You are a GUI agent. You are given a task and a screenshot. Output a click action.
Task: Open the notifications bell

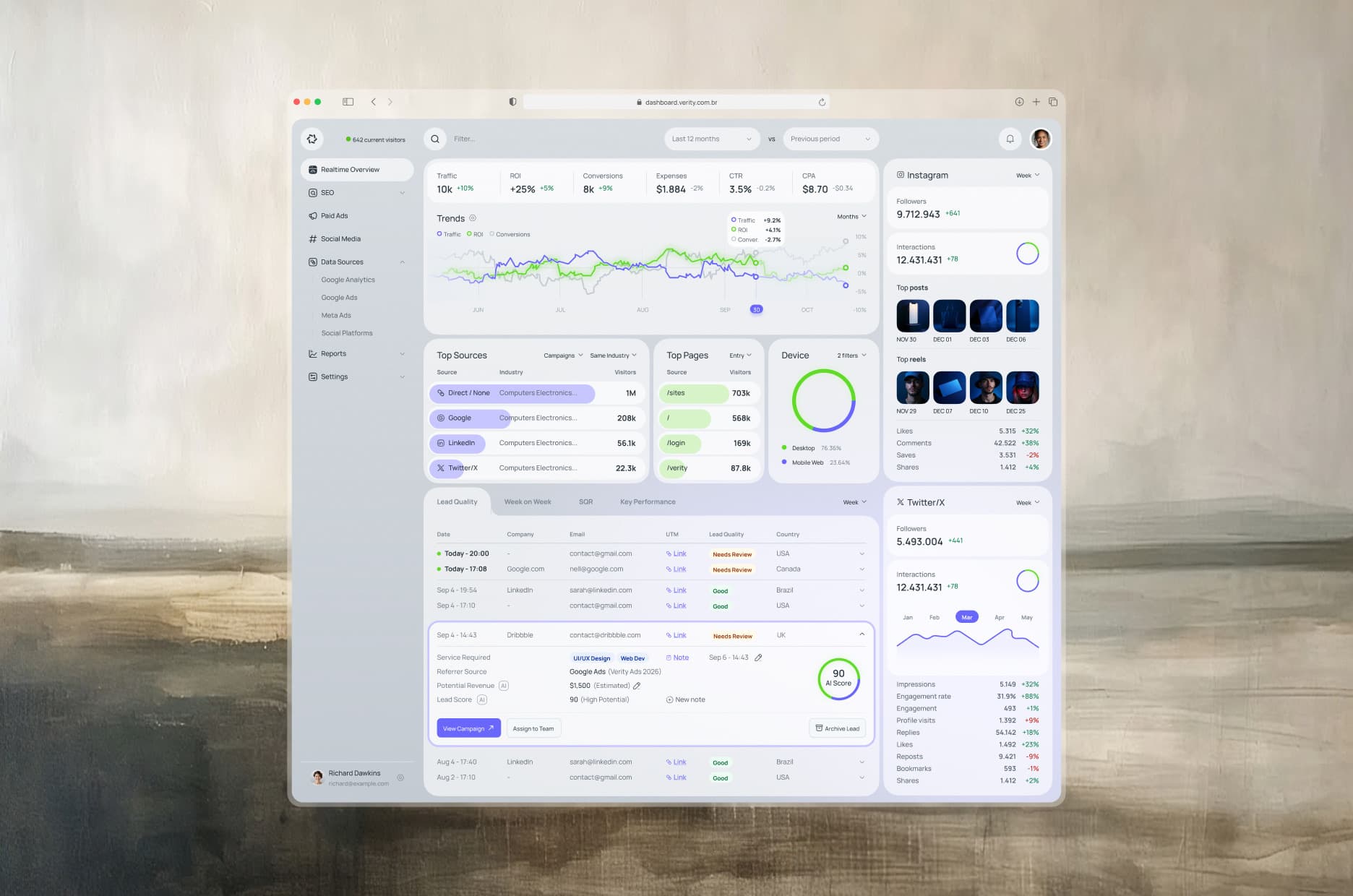(x=1010, y=139)
